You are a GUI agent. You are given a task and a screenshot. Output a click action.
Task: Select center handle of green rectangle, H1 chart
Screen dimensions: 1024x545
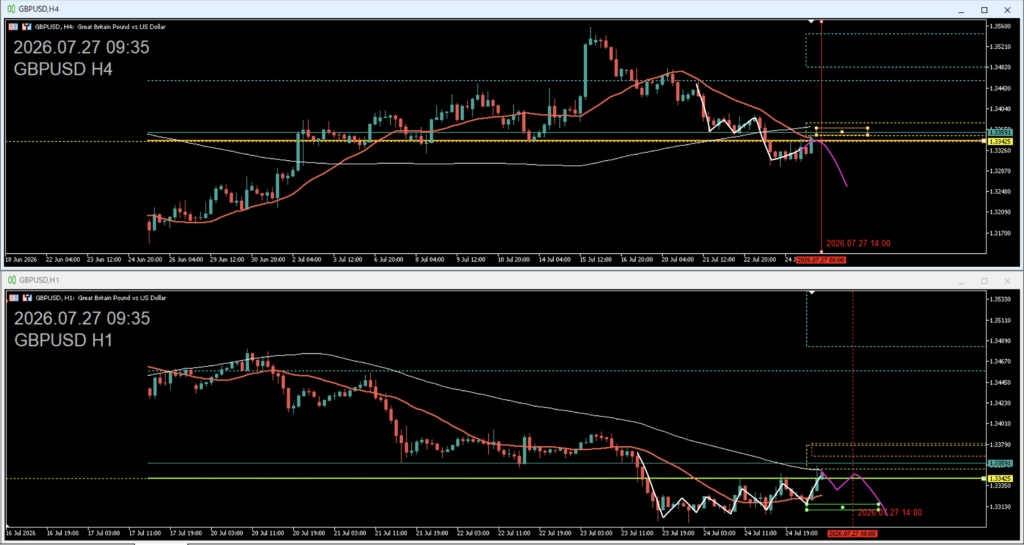842,506
